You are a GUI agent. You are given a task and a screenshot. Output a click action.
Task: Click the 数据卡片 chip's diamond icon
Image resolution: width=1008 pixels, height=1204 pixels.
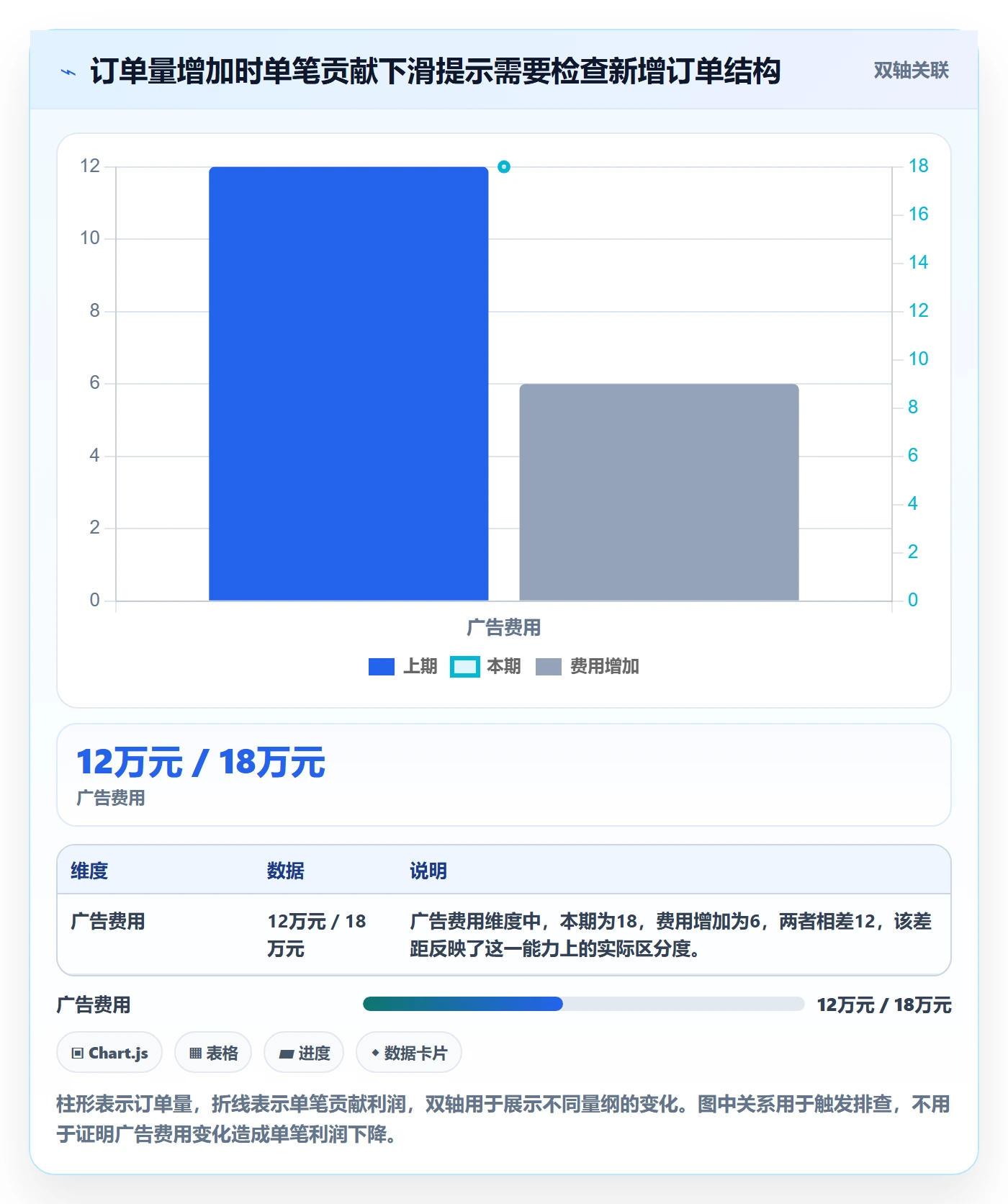(x=375, y=1053)
